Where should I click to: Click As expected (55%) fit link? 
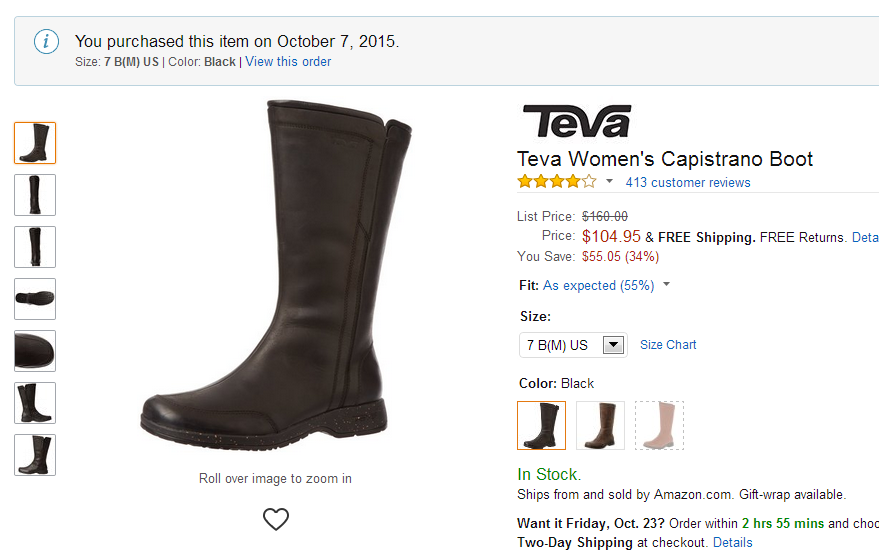[x=598, y=285]
